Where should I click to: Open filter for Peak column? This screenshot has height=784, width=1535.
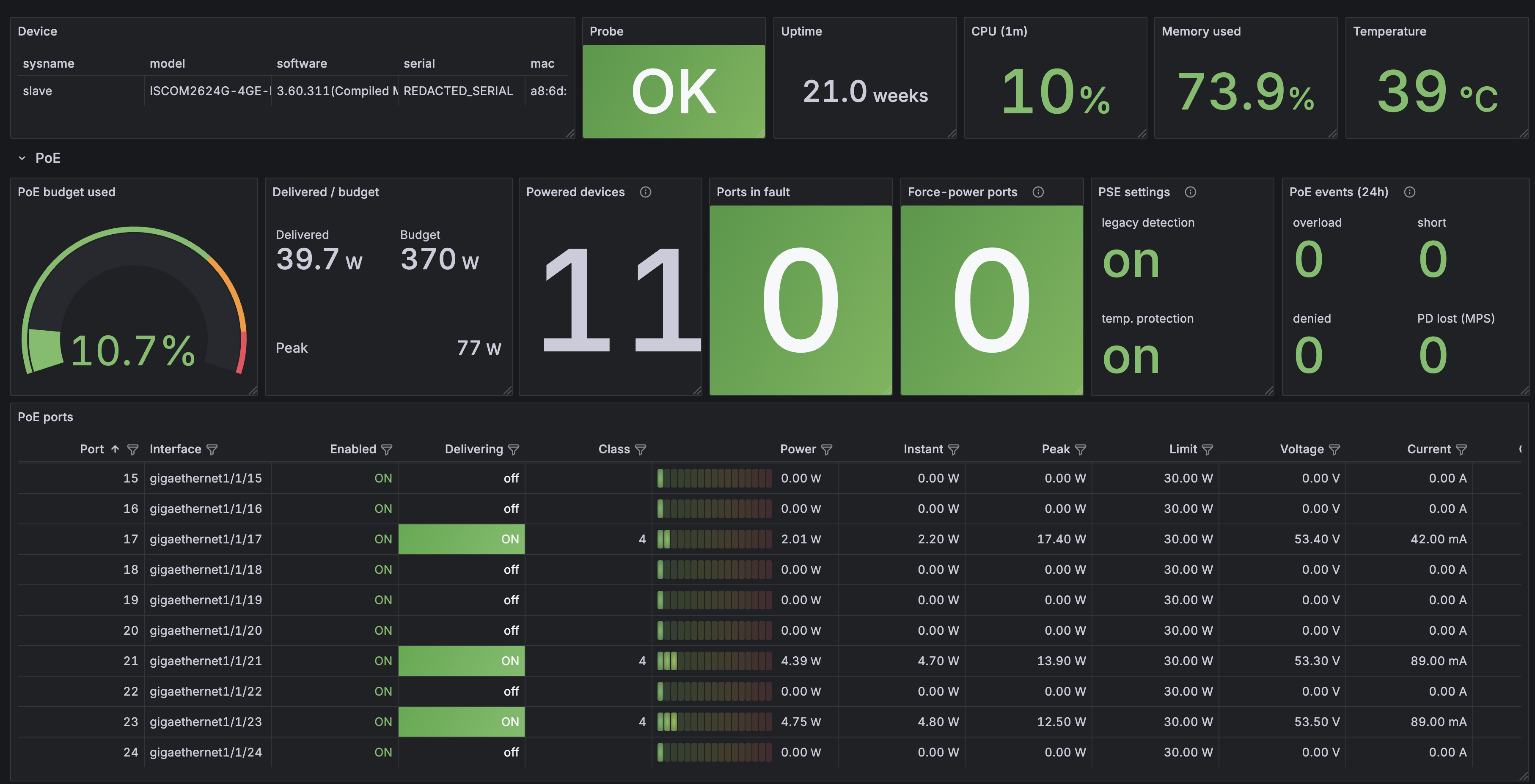coord(1080,449)
